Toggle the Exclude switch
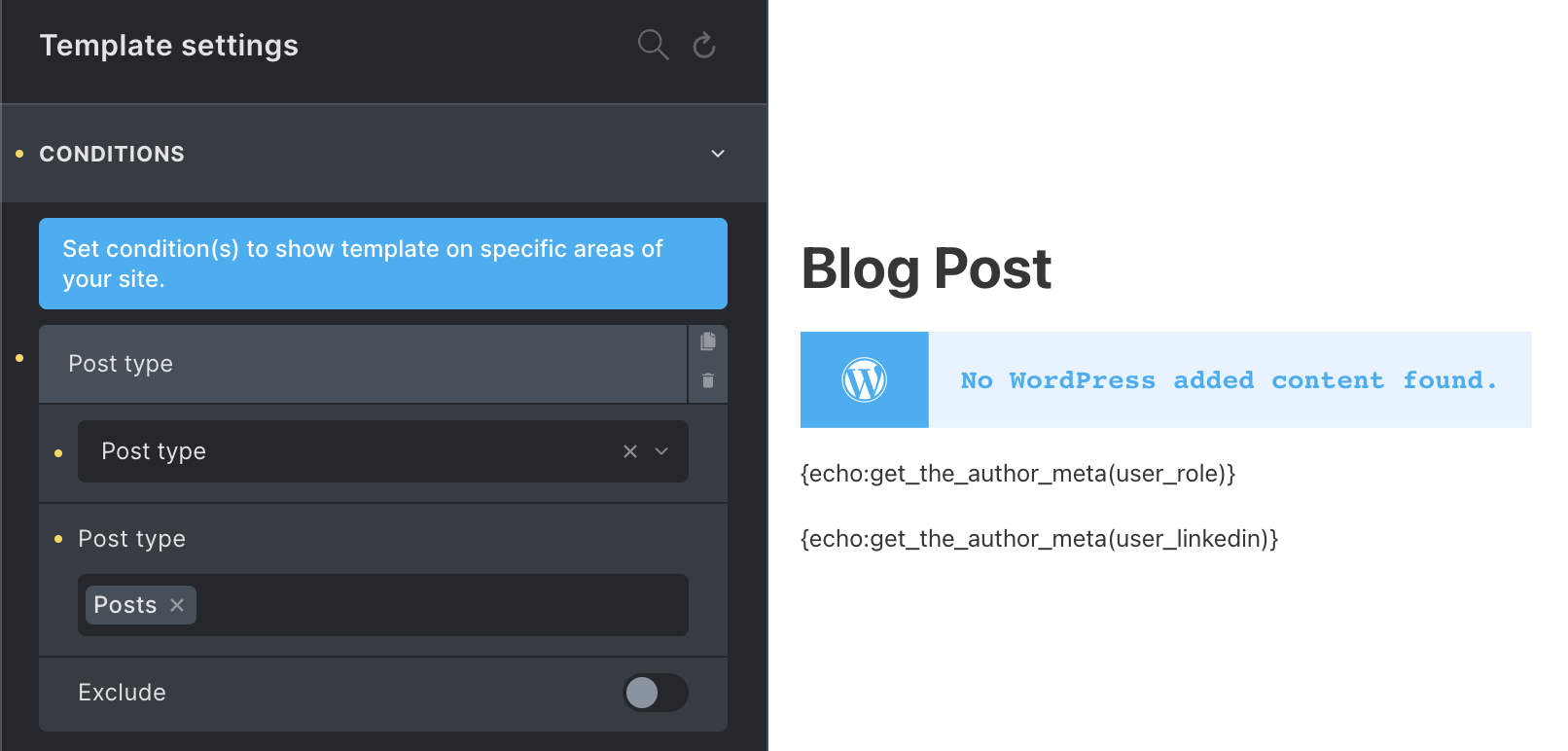This screenshot has height=751, width=1568. (x=656, y=693)
